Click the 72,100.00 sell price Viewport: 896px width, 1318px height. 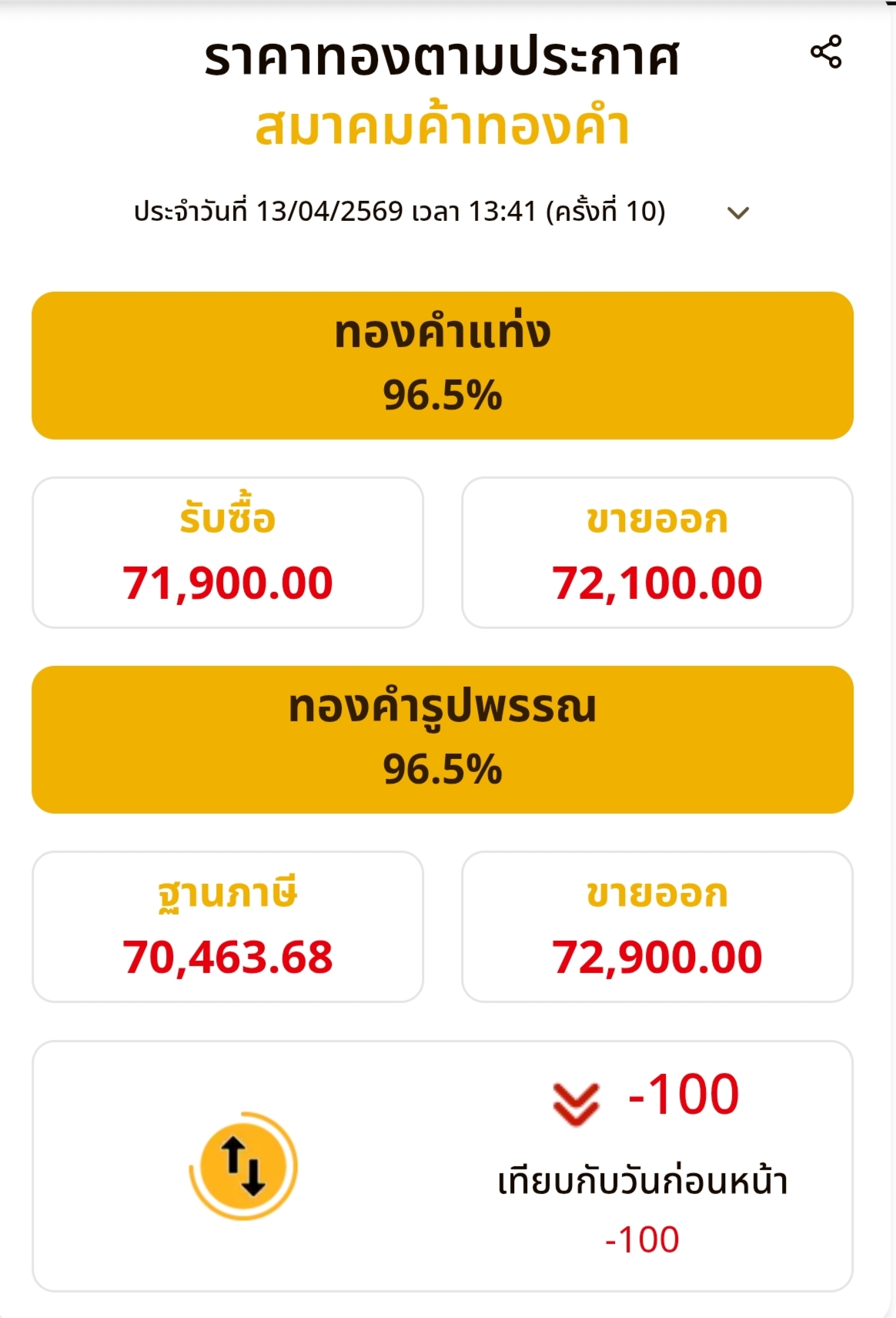(657, 583)
